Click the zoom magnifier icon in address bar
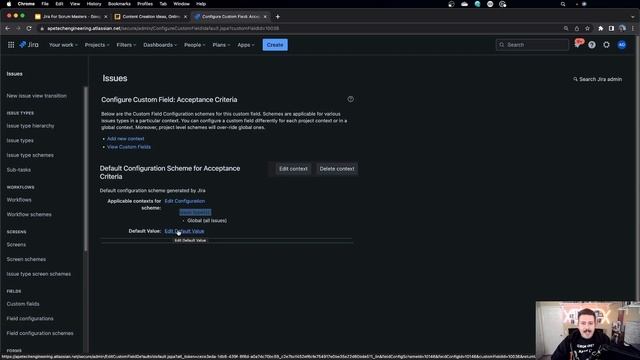Image resolution: width=640 pixels, height=360 pixels. coord(566,29)
